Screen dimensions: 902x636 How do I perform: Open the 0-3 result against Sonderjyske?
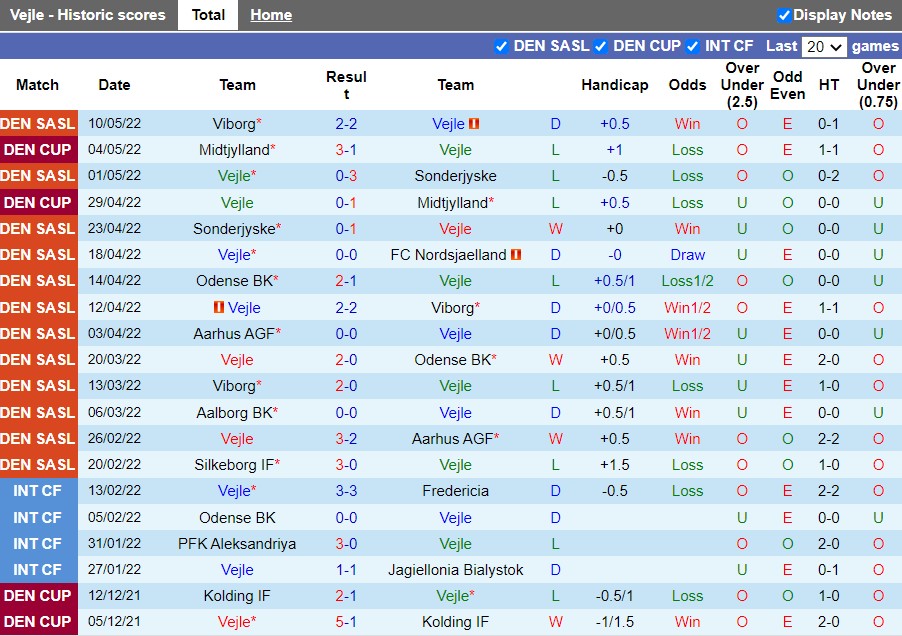[346, 176]
